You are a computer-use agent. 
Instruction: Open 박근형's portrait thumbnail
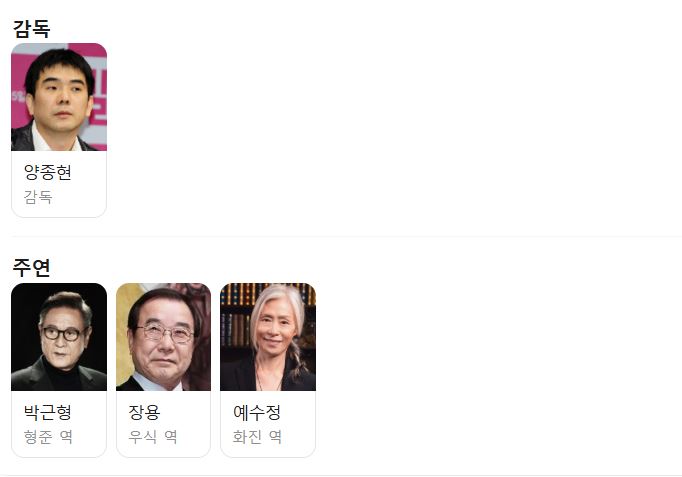(59, 337)
